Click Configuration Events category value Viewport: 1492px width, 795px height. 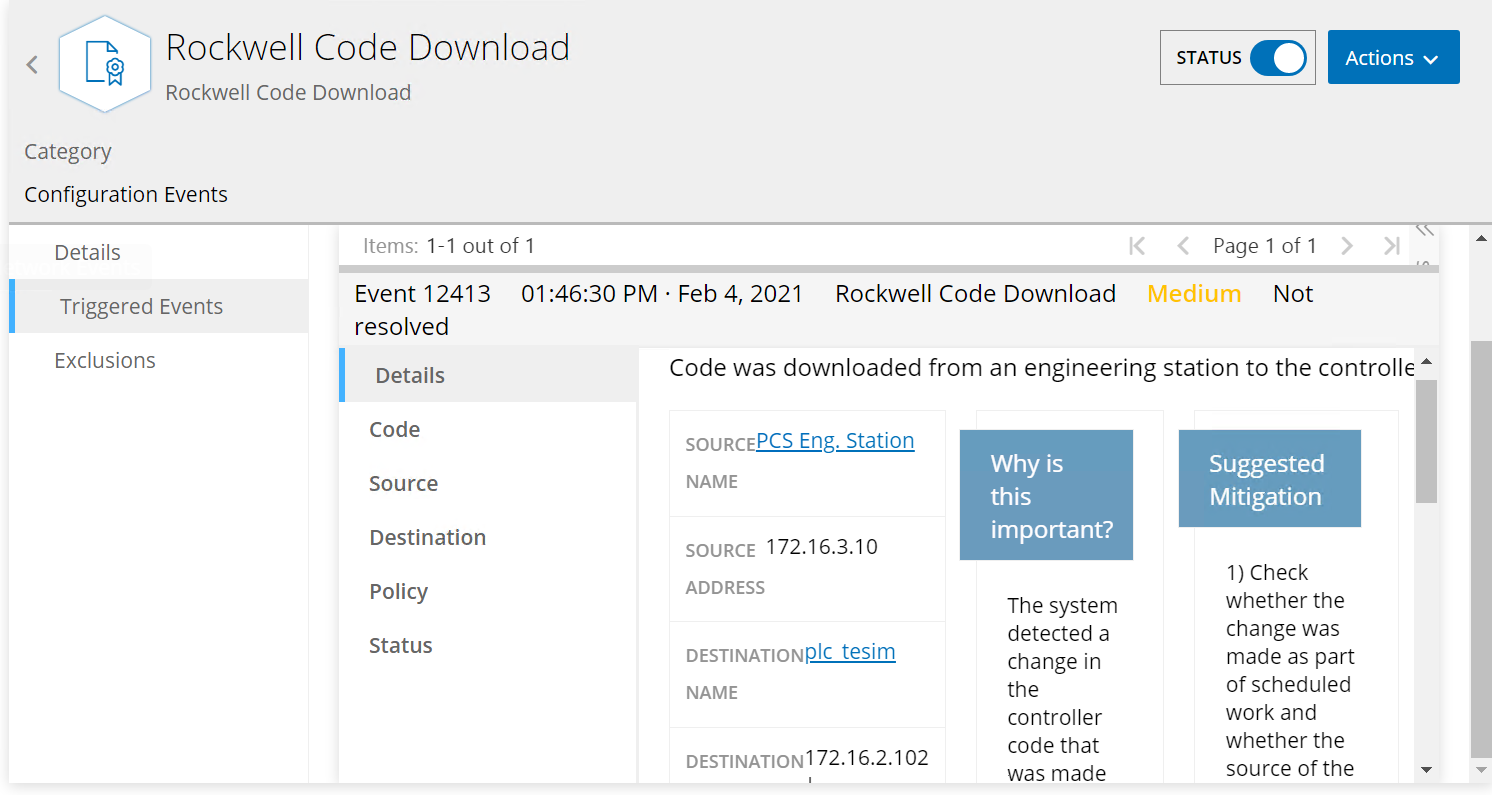click(x=126, y=195)
